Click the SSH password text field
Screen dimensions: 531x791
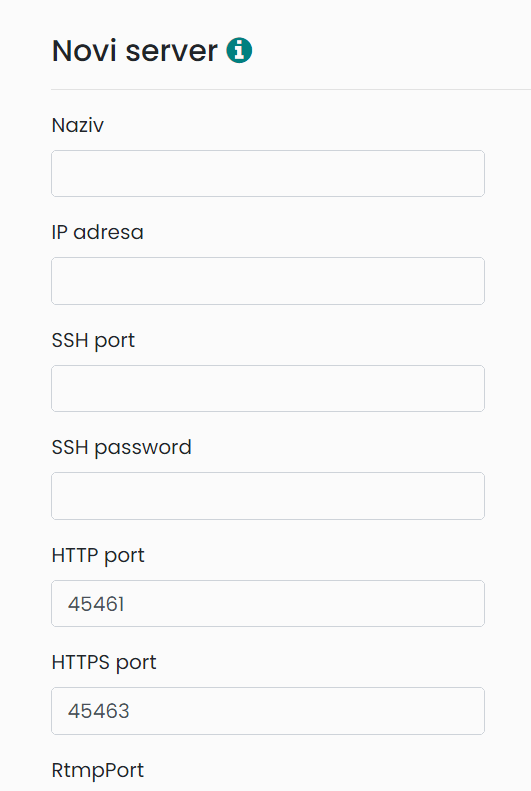(268, 496)
